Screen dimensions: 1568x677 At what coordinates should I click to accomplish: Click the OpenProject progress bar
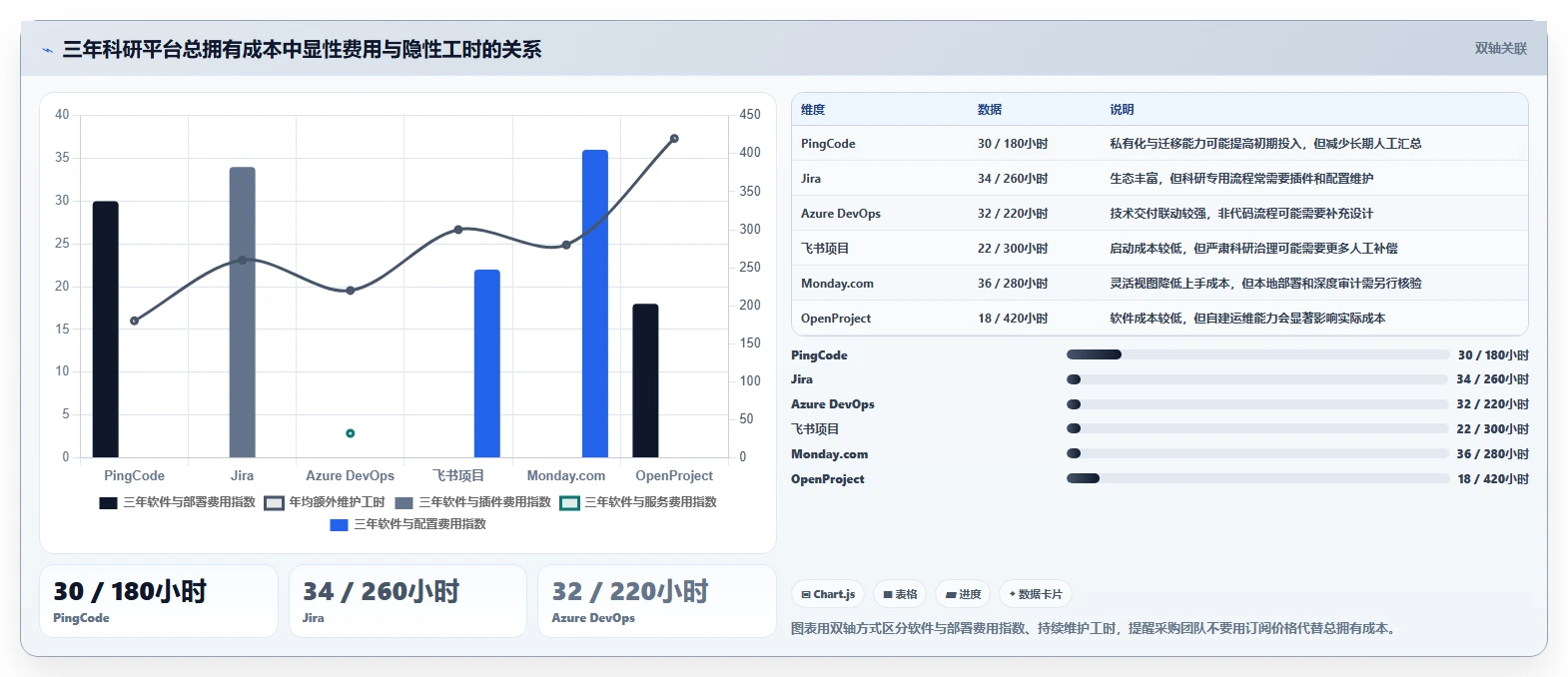[1257, 478]
